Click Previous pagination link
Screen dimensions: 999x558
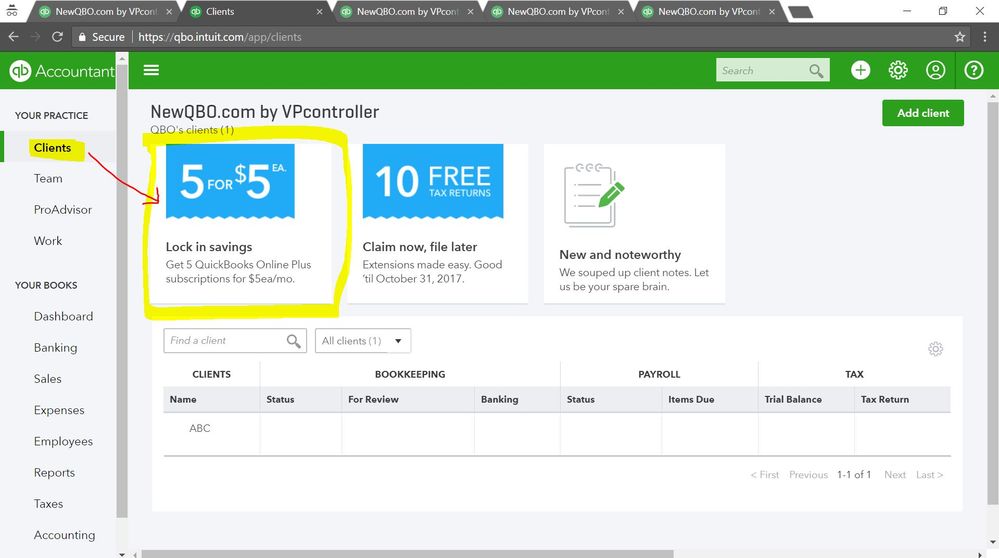pos(808,475)
